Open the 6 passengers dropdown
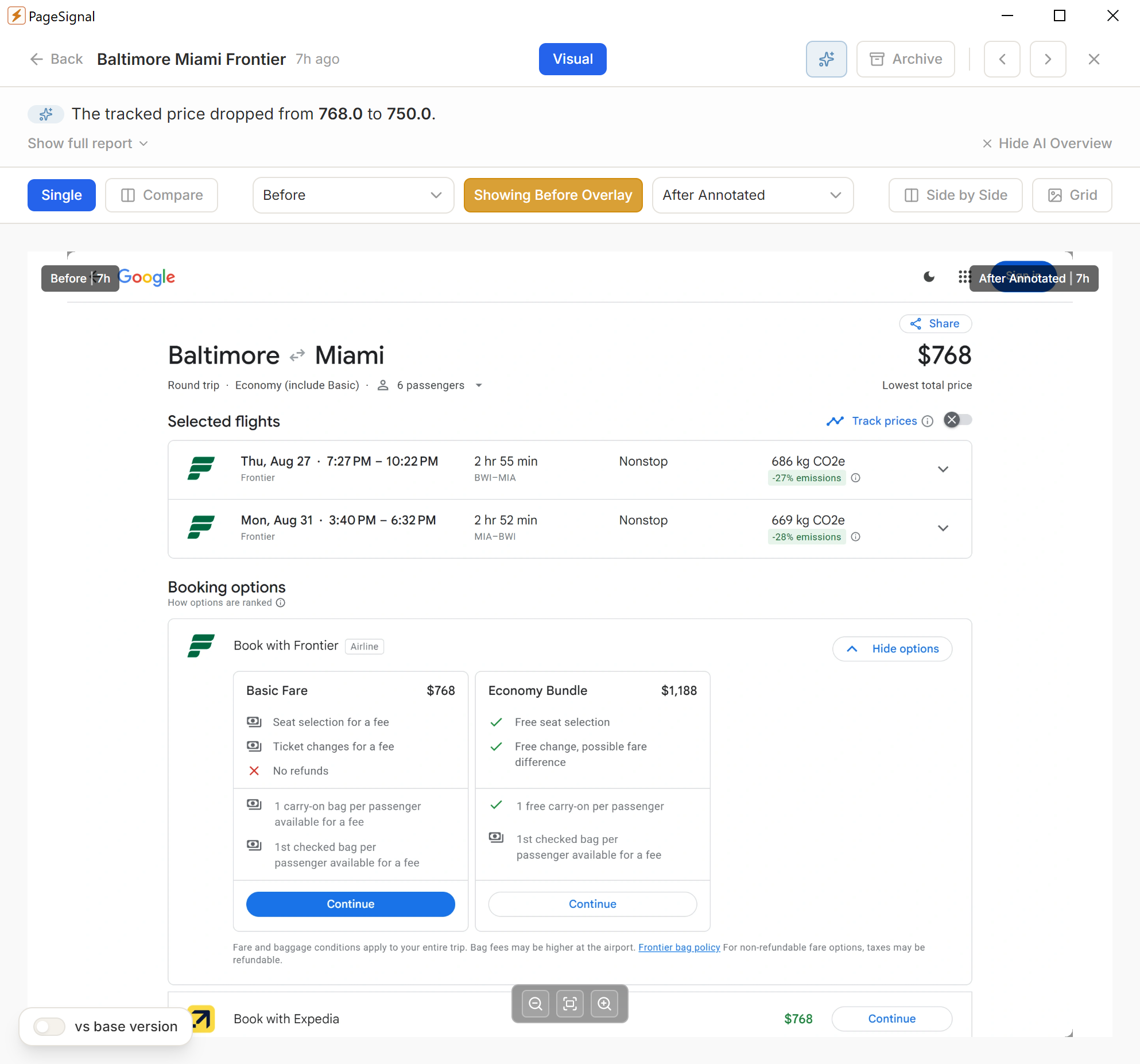Viewport: 1140px width, 1064px height. click(x=430, y=385)
